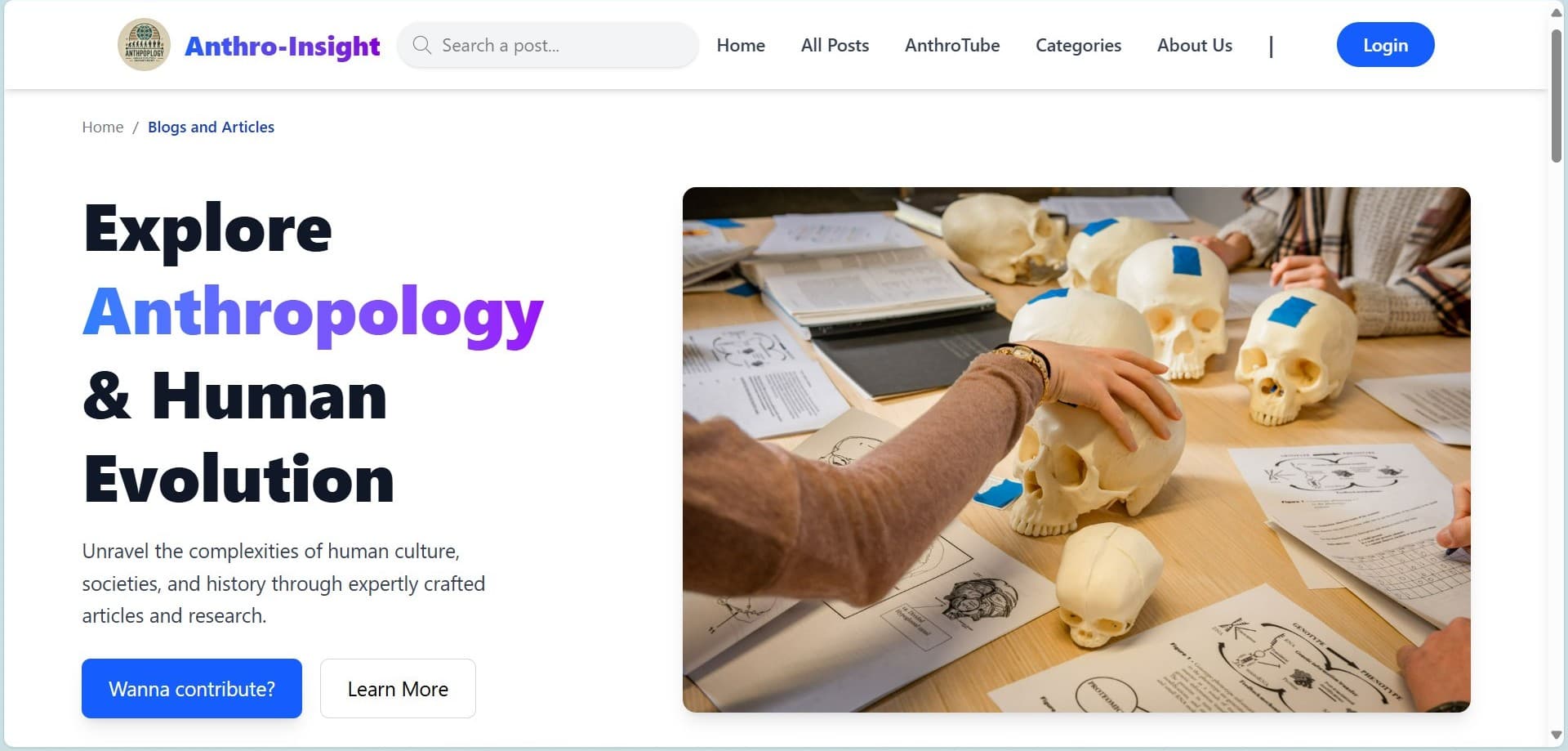Click the scrollbar down arrow
Screen dimensions: 1568x751
(1557, 735)
